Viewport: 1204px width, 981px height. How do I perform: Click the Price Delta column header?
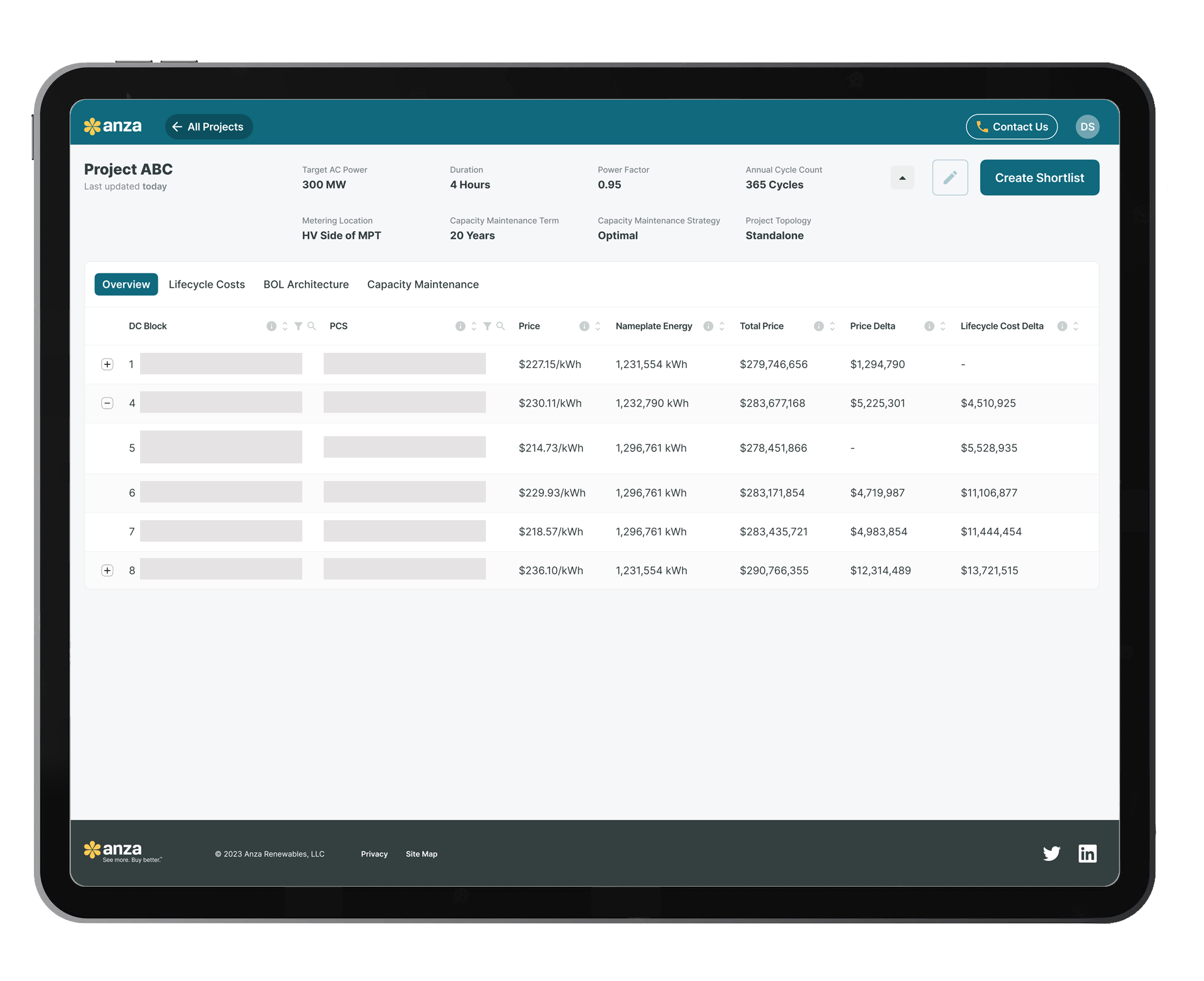tap(872, 326)
